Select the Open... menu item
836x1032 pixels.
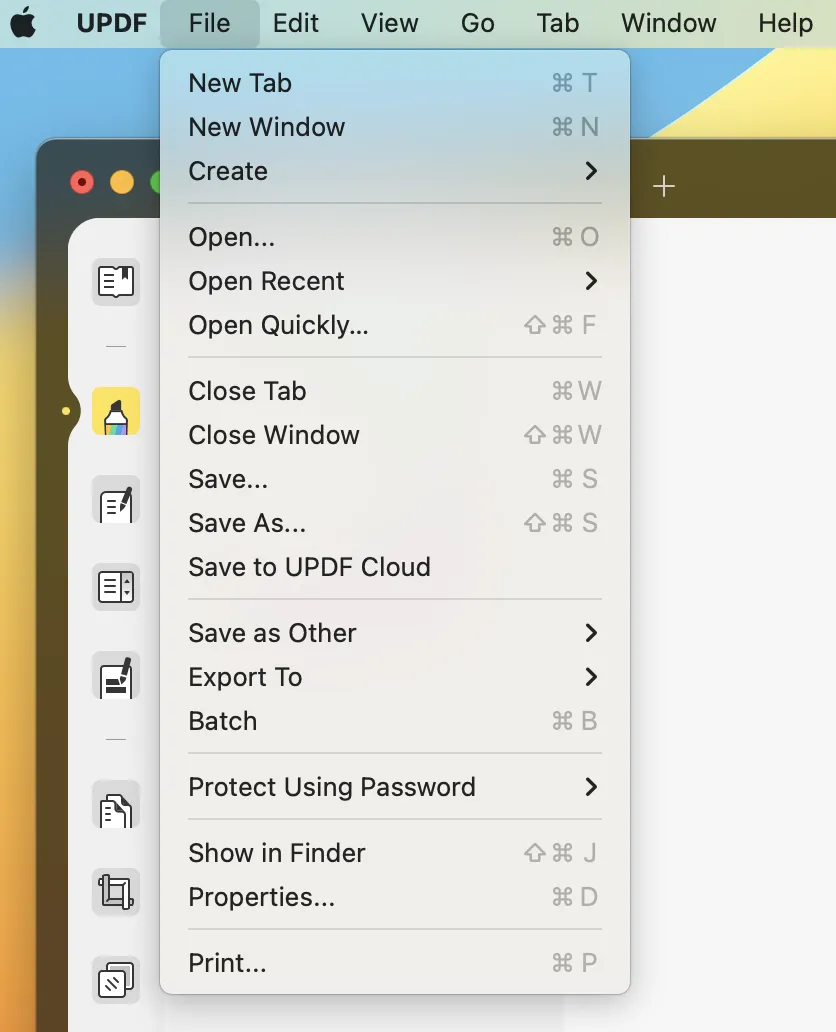(395, 237)
